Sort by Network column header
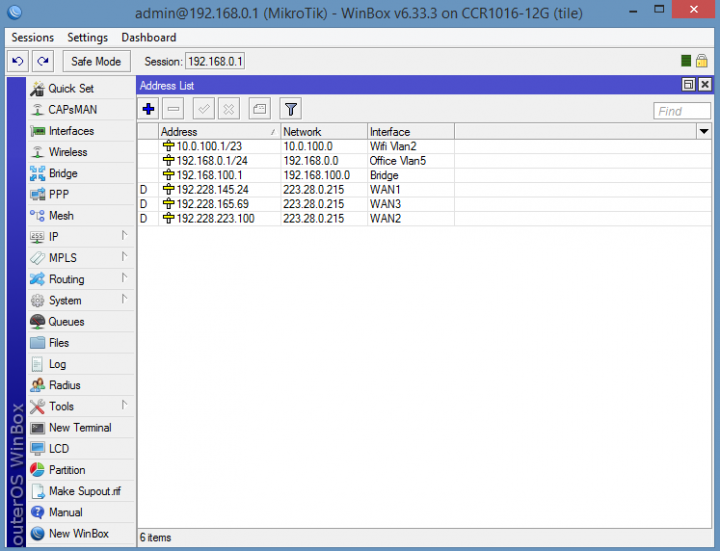 point(324,132)
